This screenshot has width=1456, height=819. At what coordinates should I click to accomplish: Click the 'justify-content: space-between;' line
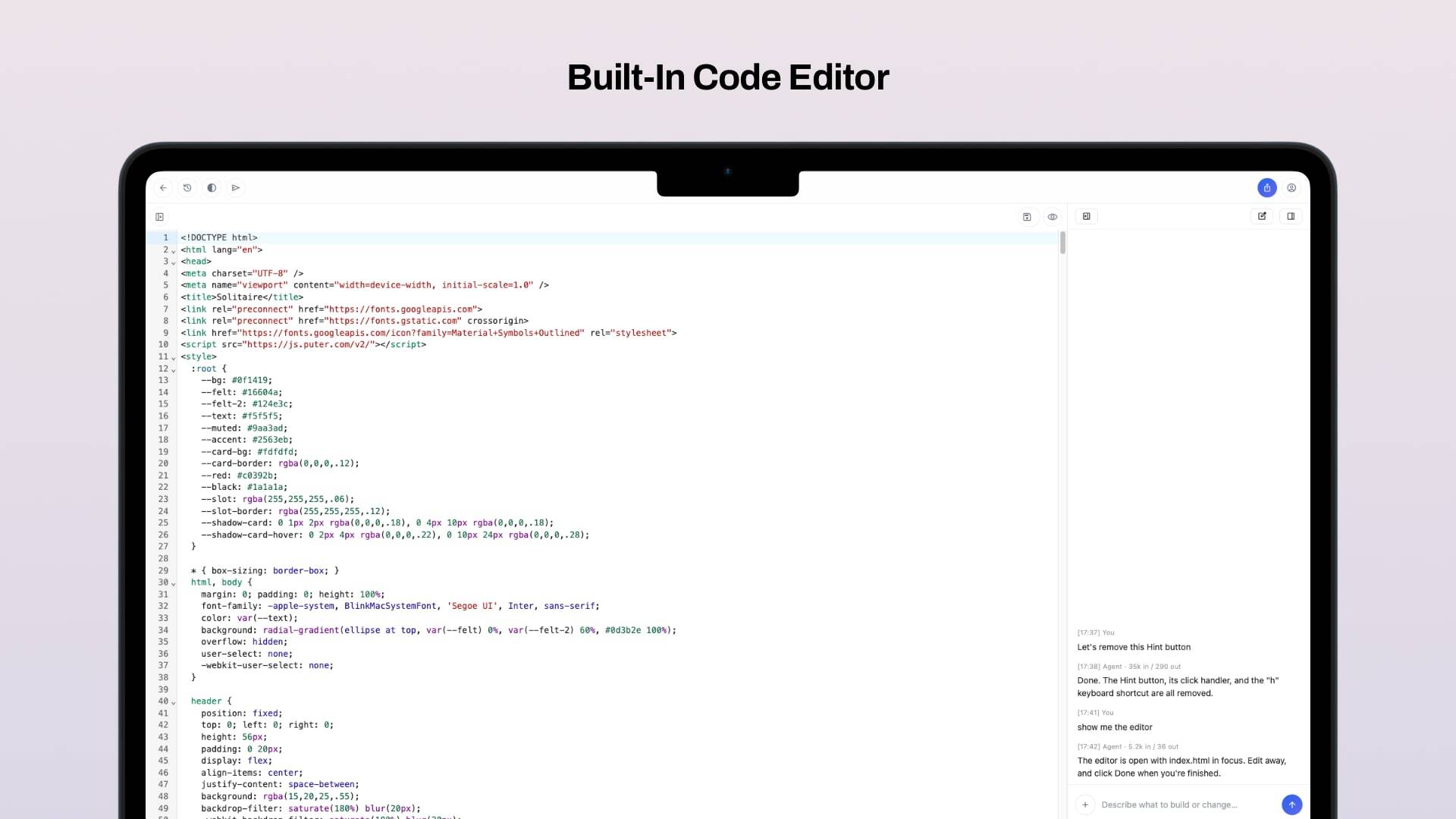(280, 785)
